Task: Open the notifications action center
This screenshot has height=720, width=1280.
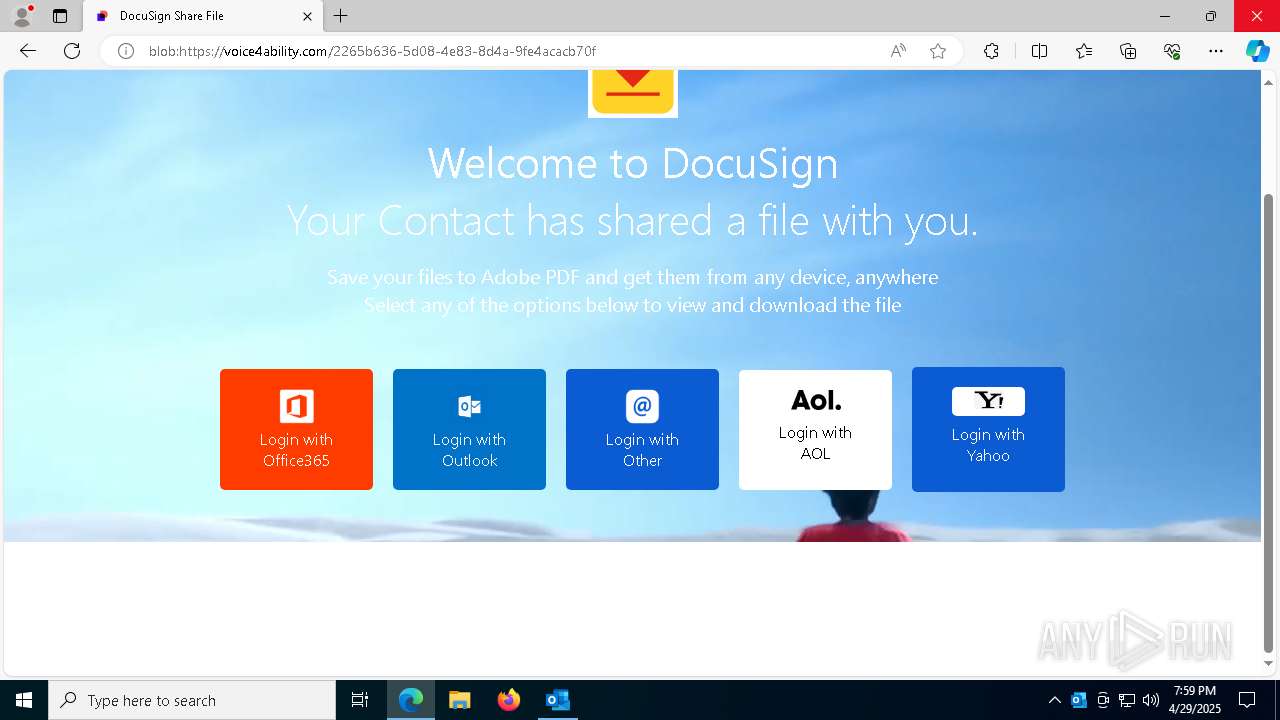Action: coord(1247,700)
